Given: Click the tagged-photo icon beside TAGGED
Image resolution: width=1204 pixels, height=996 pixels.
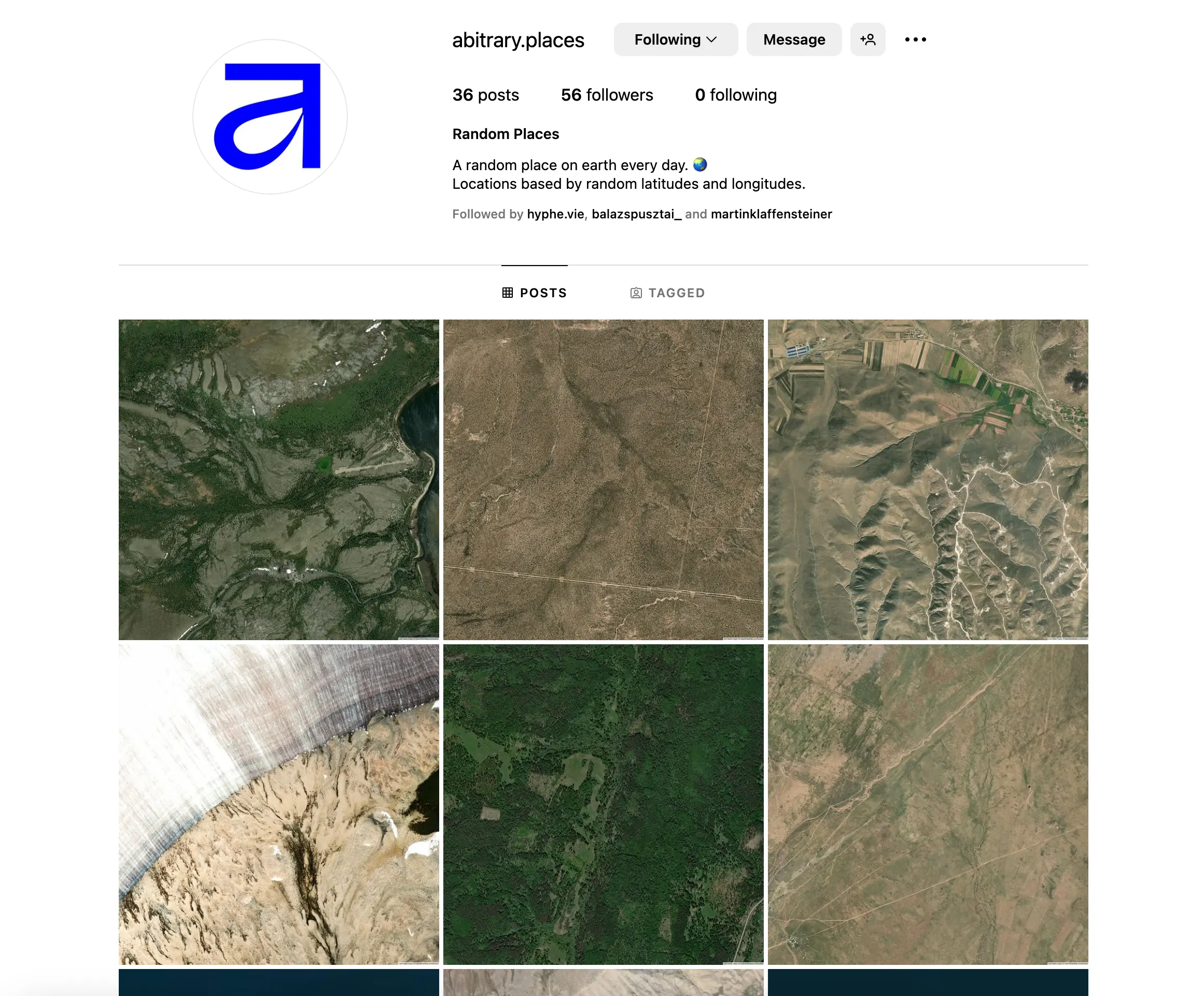Looking at the screenshot, I should click(636, 293).
